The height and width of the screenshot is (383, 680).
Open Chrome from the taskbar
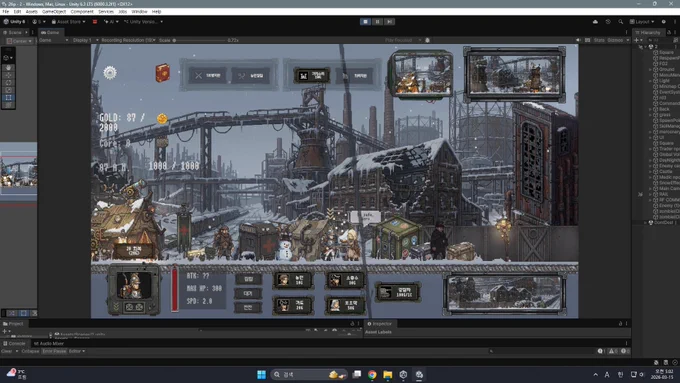[x=372, y=374]
